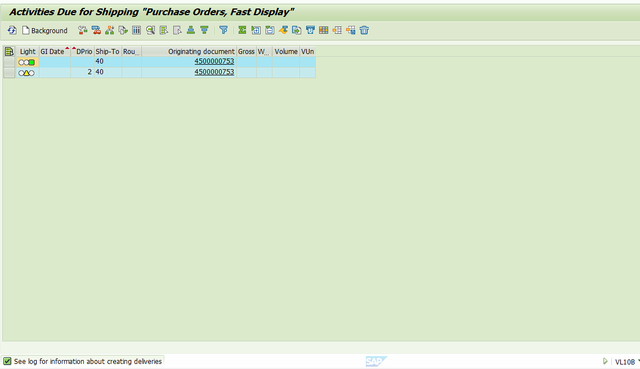Expand status bar with green triangle
This screenshot has width=640, height=369.
(x=605, y=361)
